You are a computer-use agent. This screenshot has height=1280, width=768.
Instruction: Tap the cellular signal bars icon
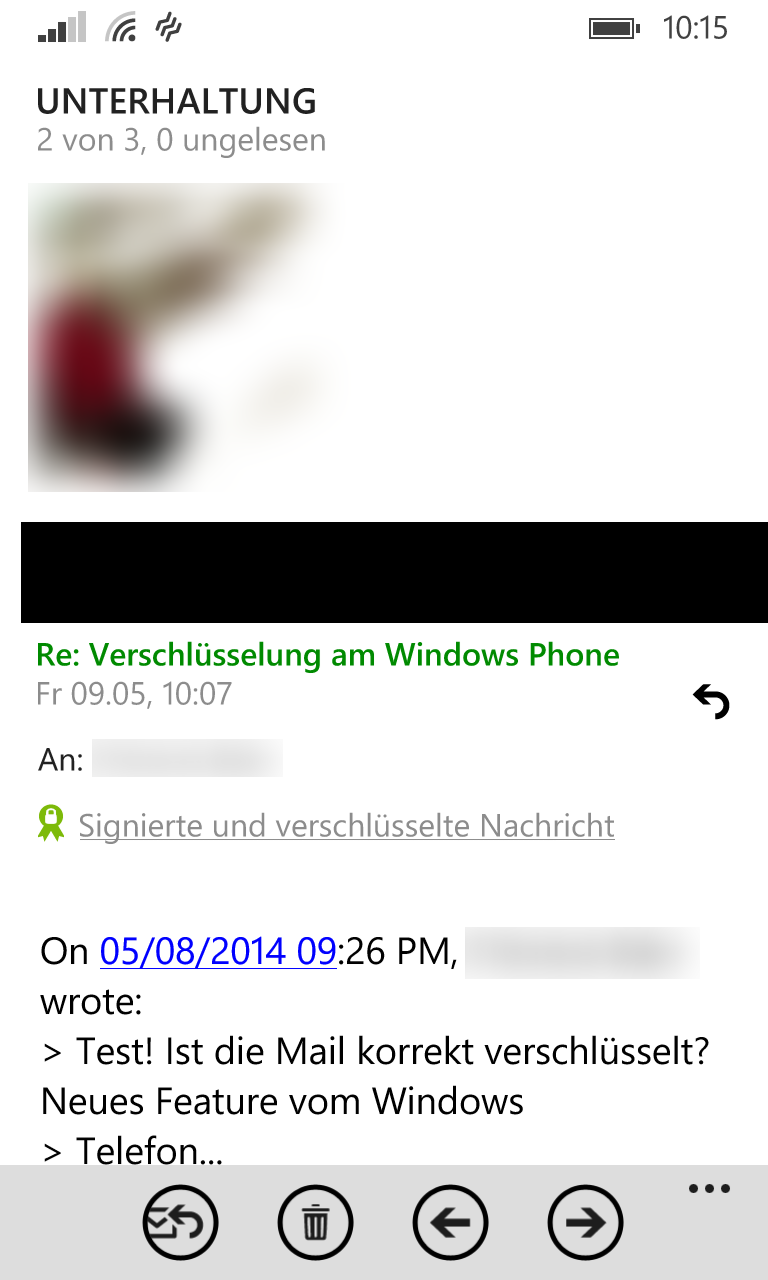coord(62,28)
